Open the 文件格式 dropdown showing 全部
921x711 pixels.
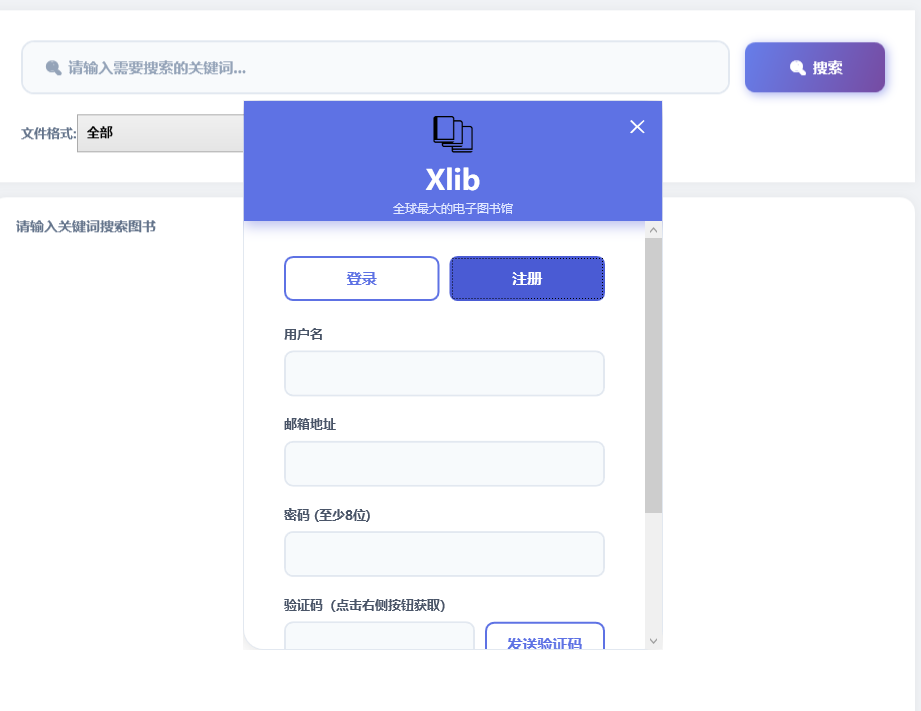(160, 133)
